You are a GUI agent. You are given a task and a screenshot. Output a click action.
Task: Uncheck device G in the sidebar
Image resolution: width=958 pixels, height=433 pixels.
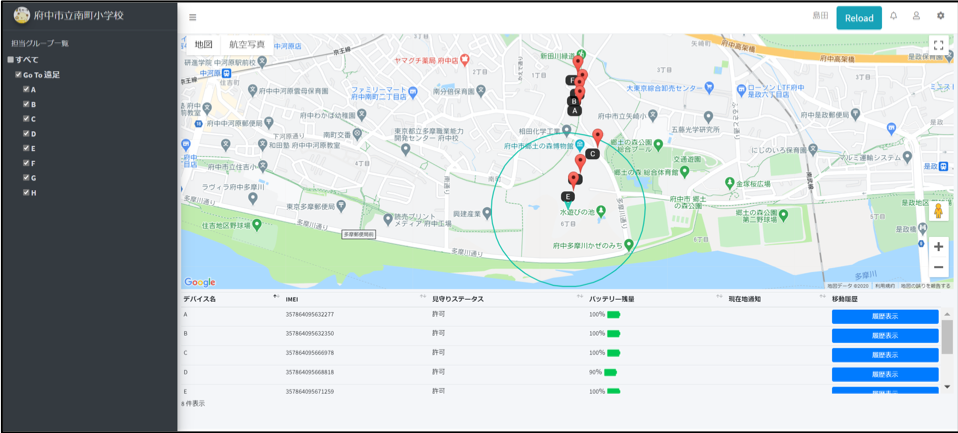coord(26,177)
